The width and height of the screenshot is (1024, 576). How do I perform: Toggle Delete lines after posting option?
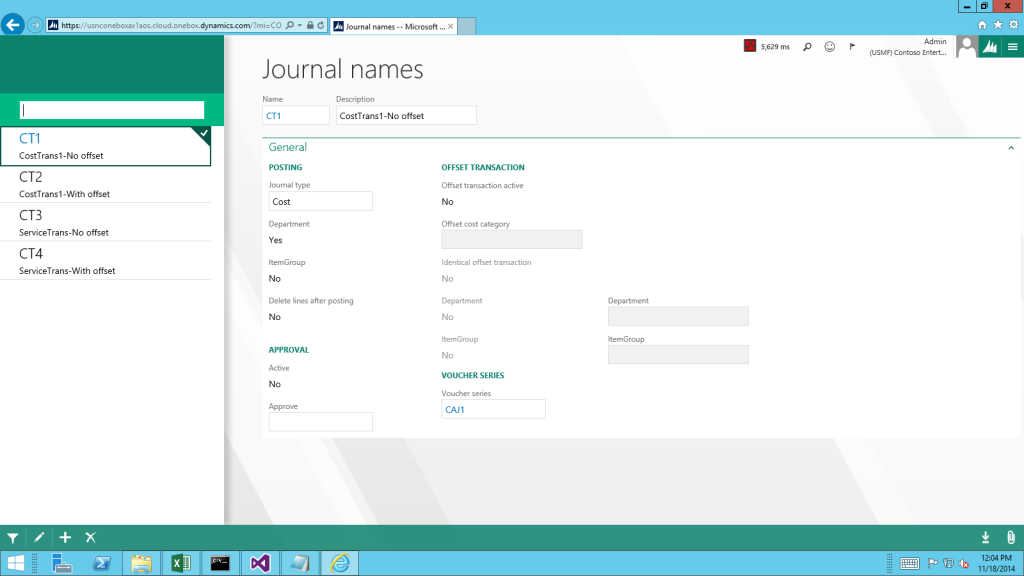click(275, 317)
